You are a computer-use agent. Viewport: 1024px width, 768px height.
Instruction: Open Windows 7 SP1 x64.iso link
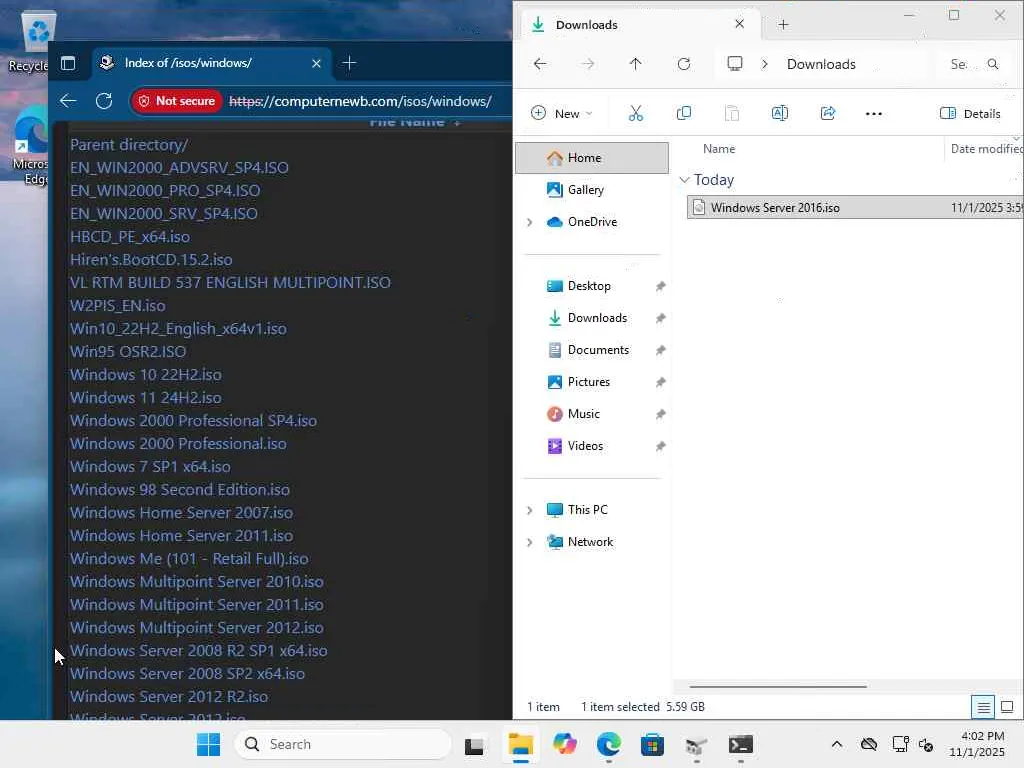(x=150, y=467)
